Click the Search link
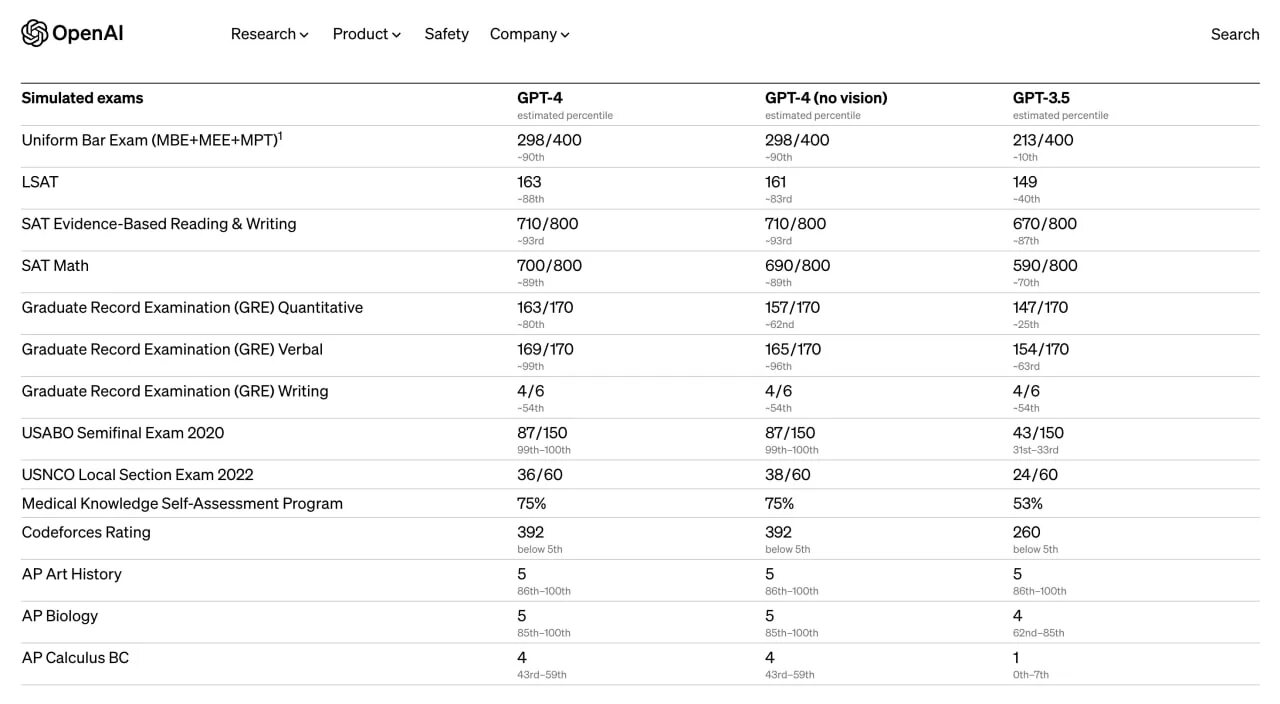 pyautogui.click(x=1234, y=34)
